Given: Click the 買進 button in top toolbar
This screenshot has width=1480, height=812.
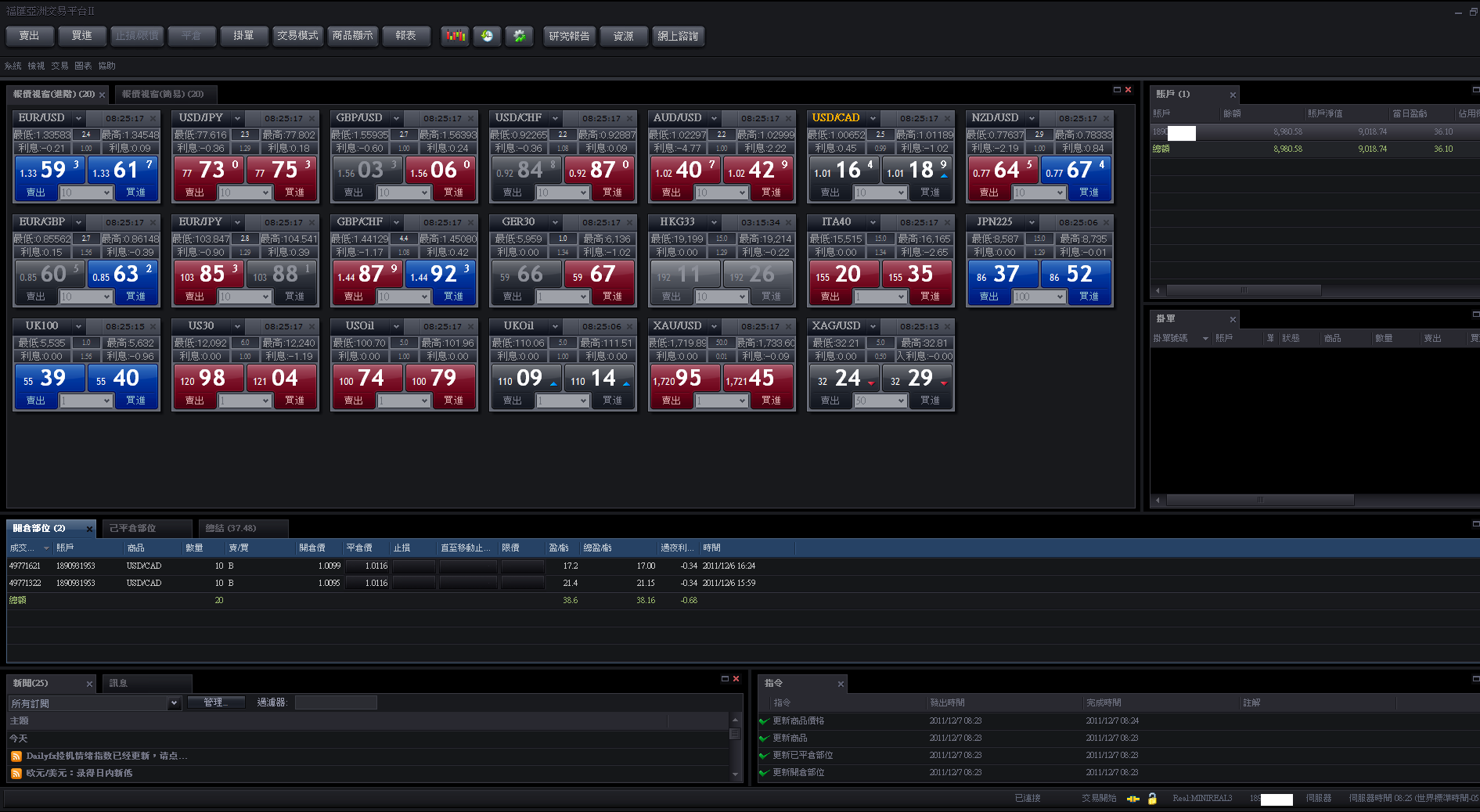Looking at the screenshot, I should pyautogui.click(x=82, y=36).
